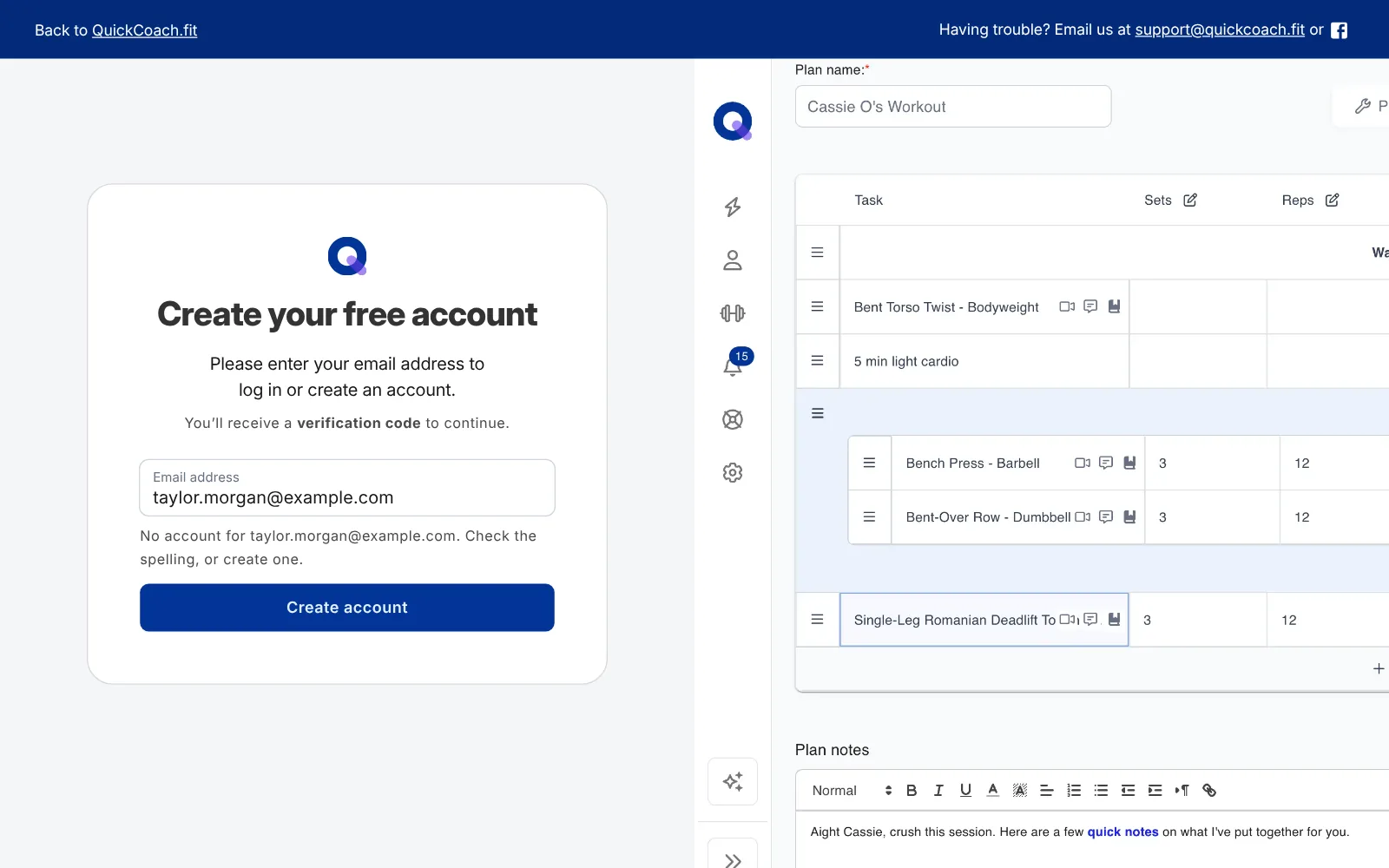
Task: Grab drag handle of Single-Leg Romanian Deadlift row
Action: pyautogui.click(x=817, y=619)
